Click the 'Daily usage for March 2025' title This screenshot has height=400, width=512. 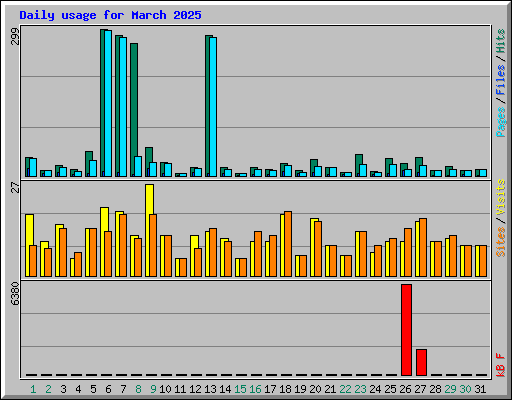[x=110, y=15]
